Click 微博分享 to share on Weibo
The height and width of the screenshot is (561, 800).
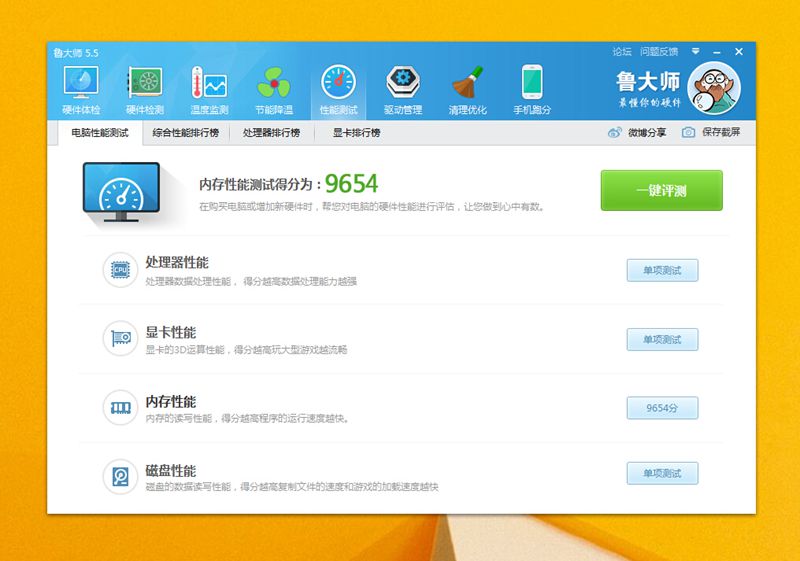[x=637, y=132]
